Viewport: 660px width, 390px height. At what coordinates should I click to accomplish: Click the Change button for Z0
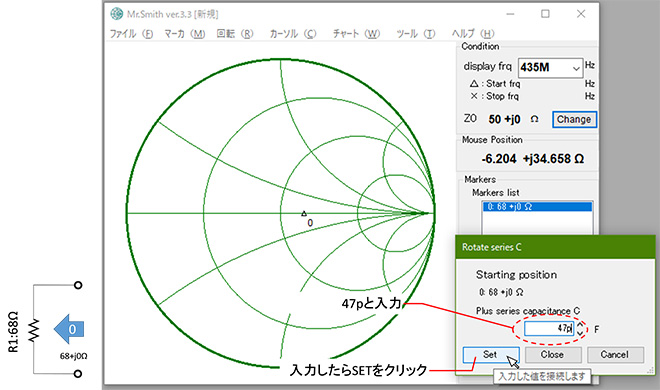tap(574, 119)
